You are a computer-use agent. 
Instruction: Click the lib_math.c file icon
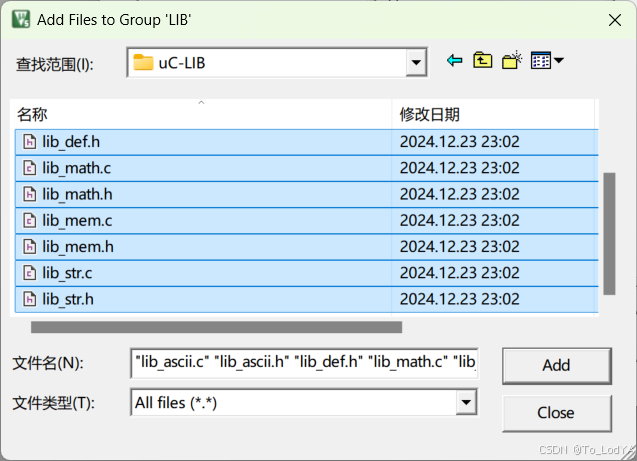[29, 168]
